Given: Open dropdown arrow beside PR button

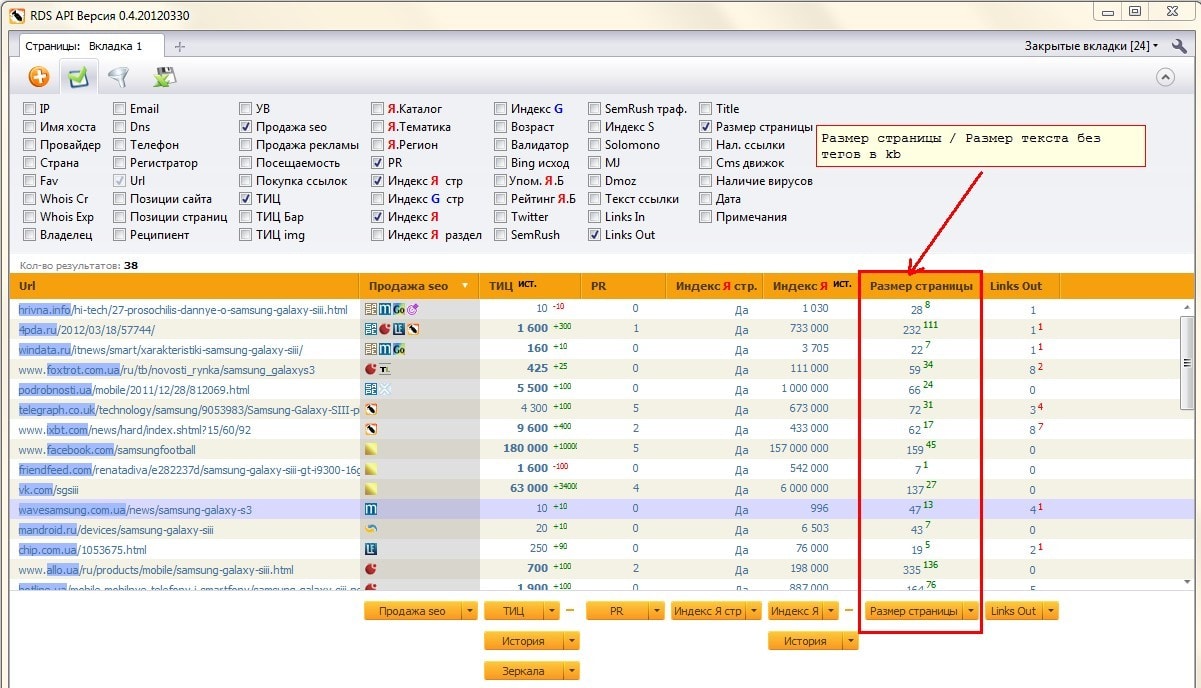Looking at the screenshot, I should (x=656, y=611).
